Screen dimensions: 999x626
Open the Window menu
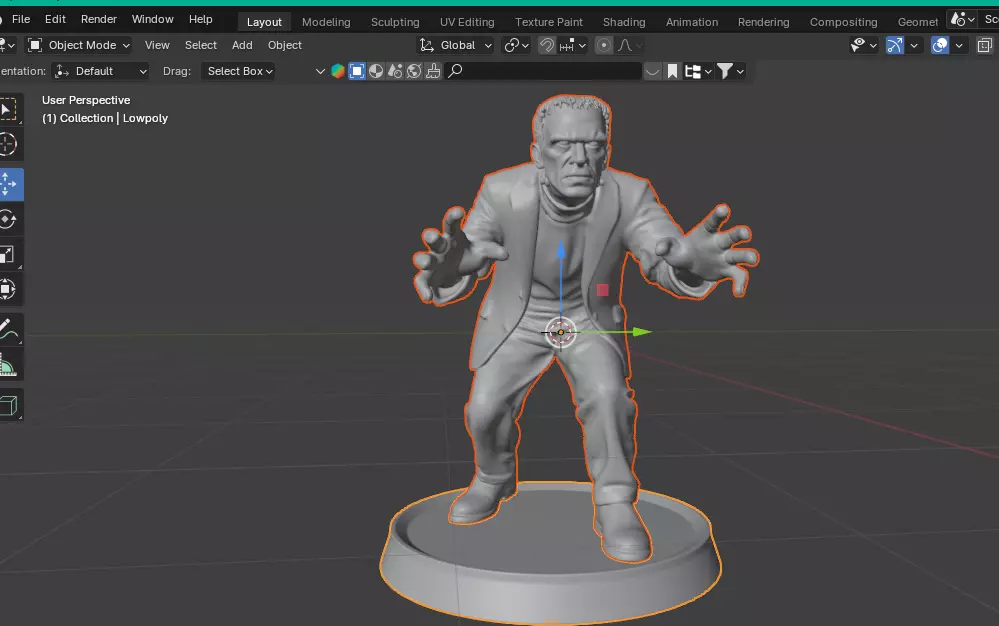click(152, 19)
